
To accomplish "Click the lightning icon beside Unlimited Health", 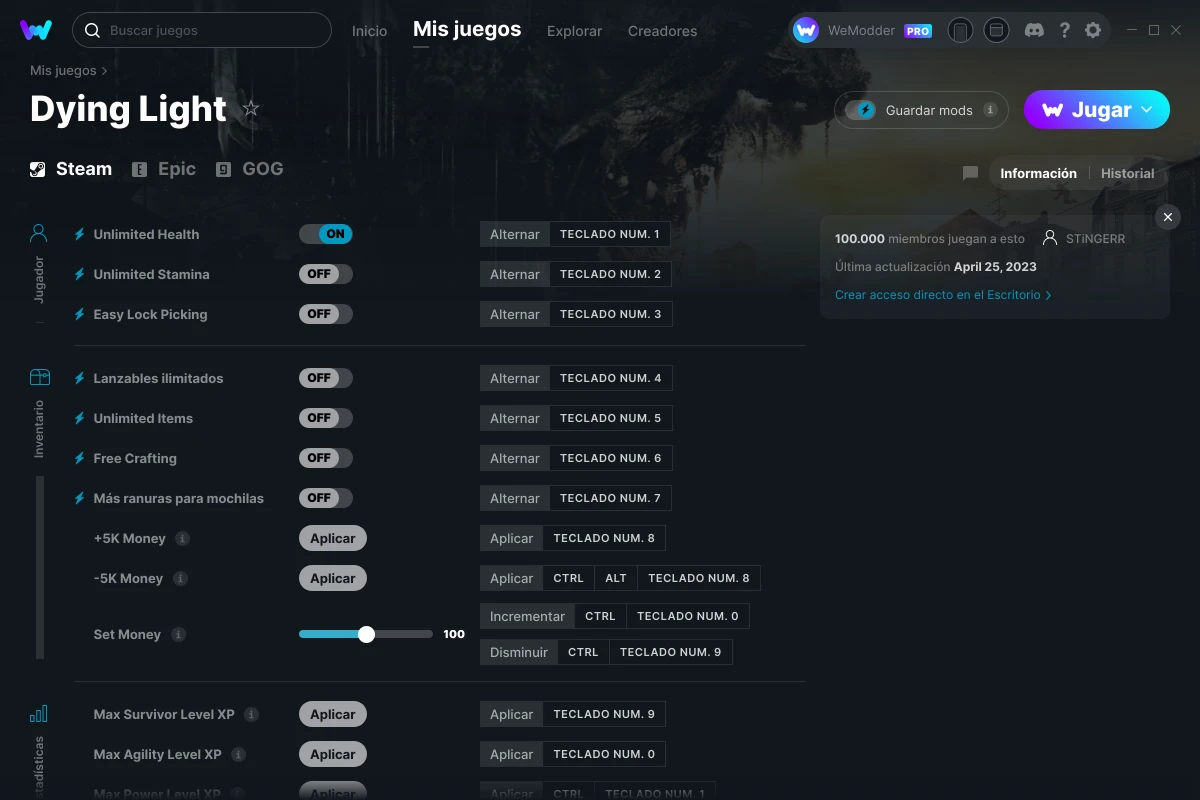I will (x=80, y=234).
